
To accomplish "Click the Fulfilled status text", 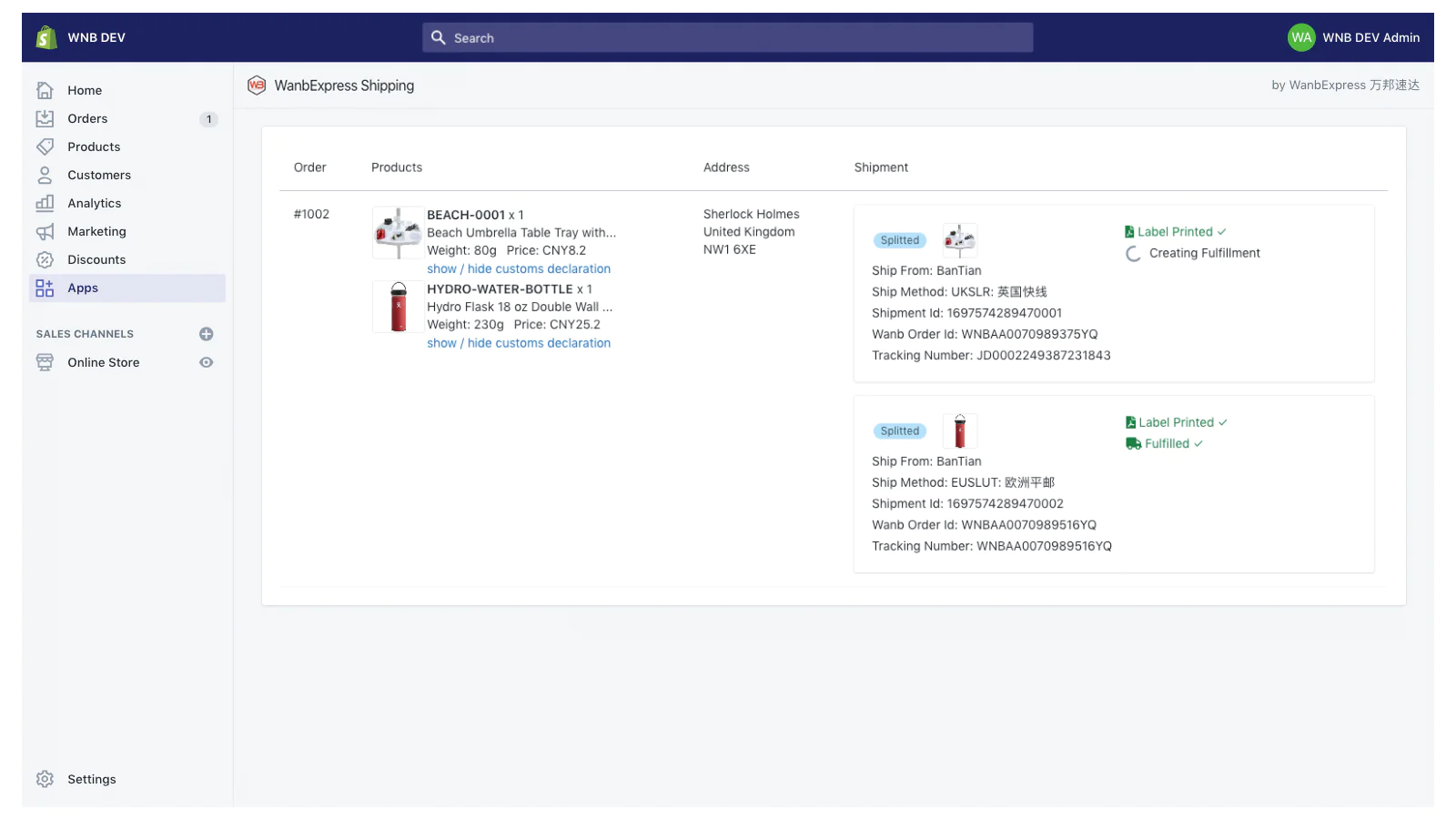I will (x=1167, y=444).
